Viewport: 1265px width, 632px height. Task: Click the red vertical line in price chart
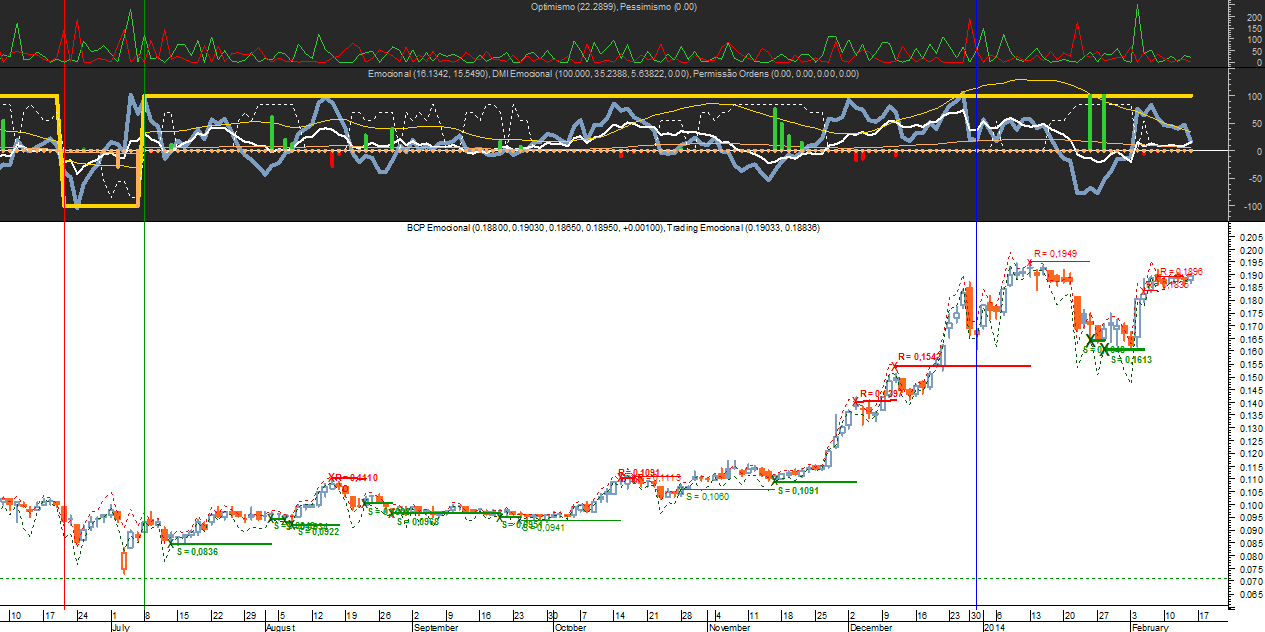tap(64, 400)
